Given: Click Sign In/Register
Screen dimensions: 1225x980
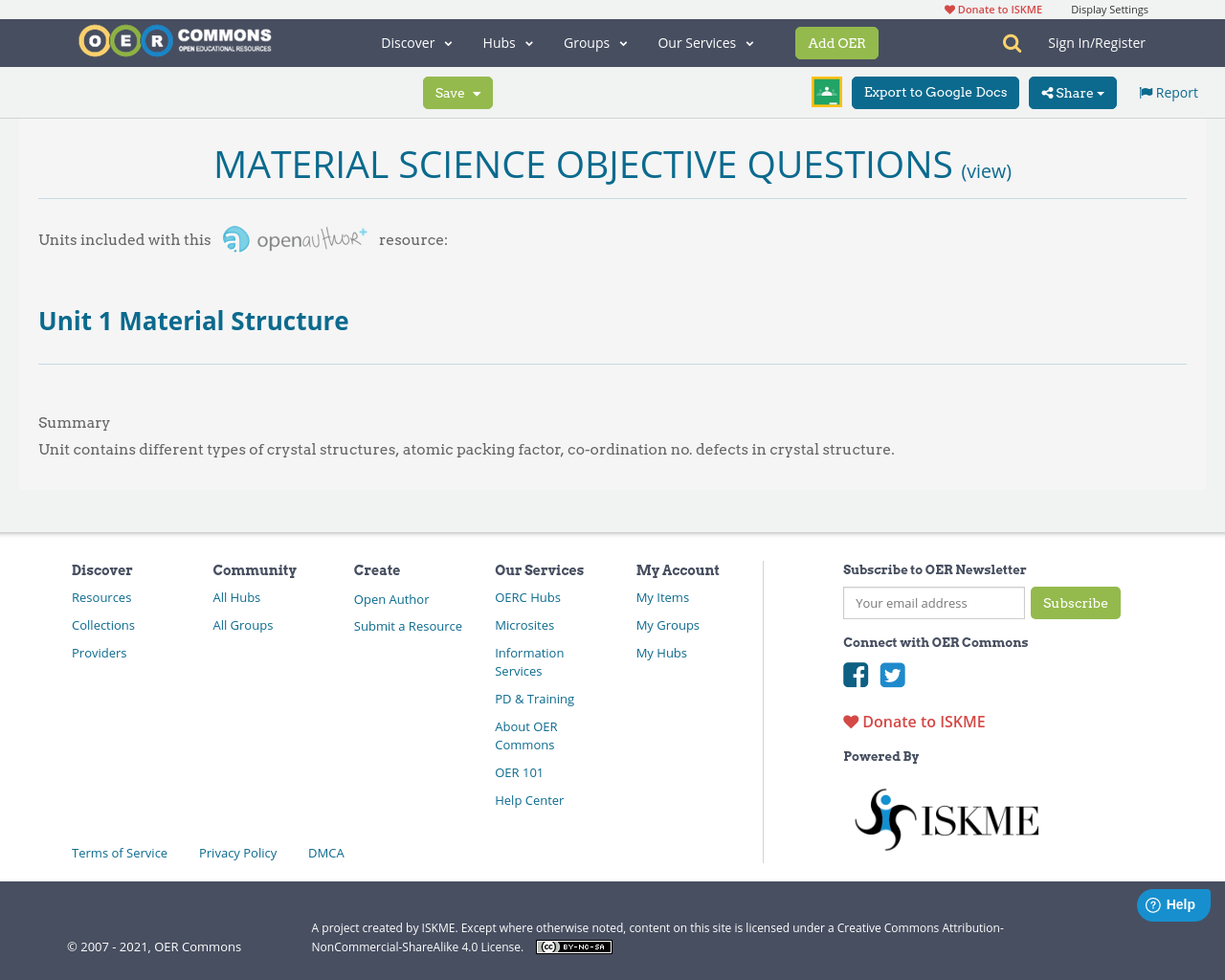Looking at the screenshot, I should (1096, 42).
